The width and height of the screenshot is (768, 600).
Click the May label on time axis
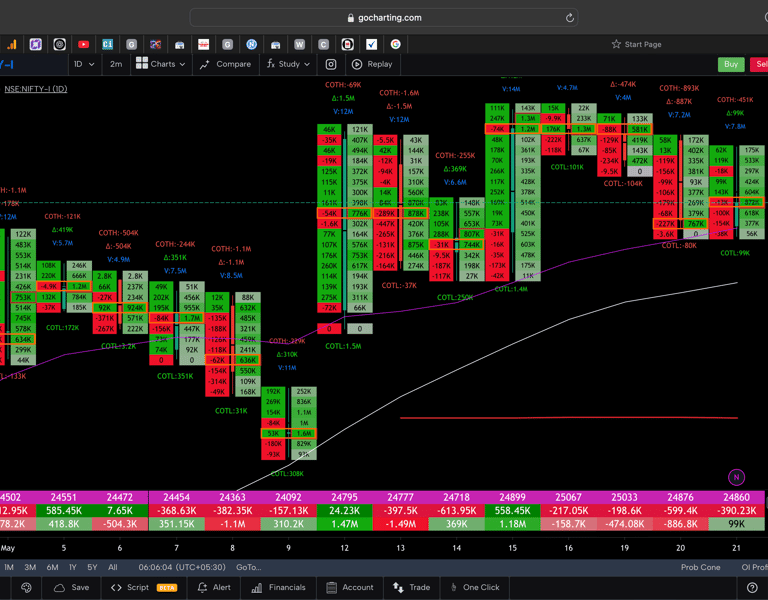click(7, 548)
